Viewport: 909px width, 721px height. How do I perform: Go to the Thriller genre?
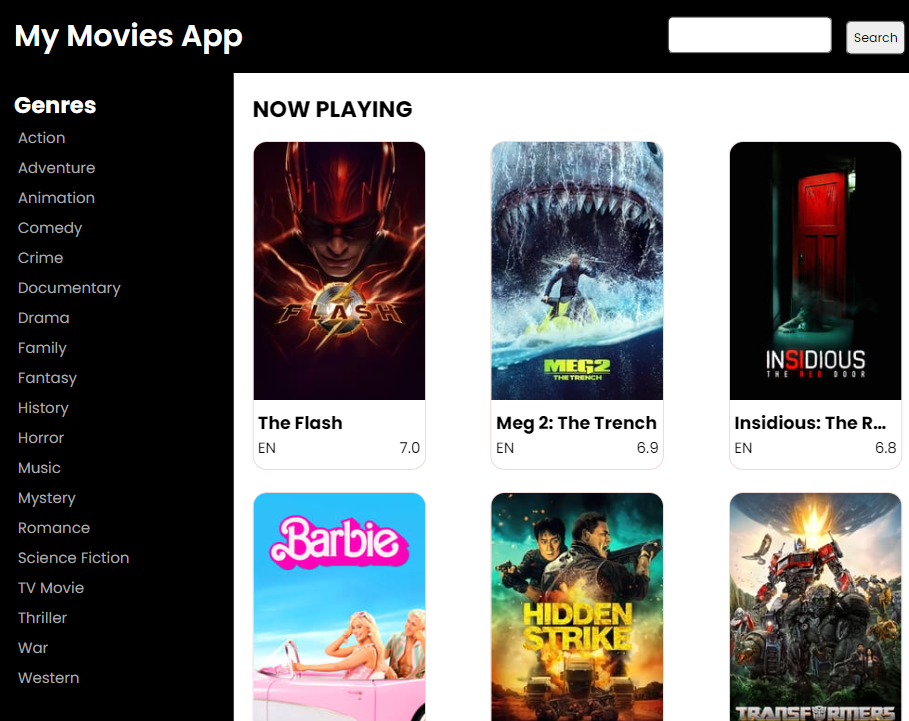pos(42,618)
